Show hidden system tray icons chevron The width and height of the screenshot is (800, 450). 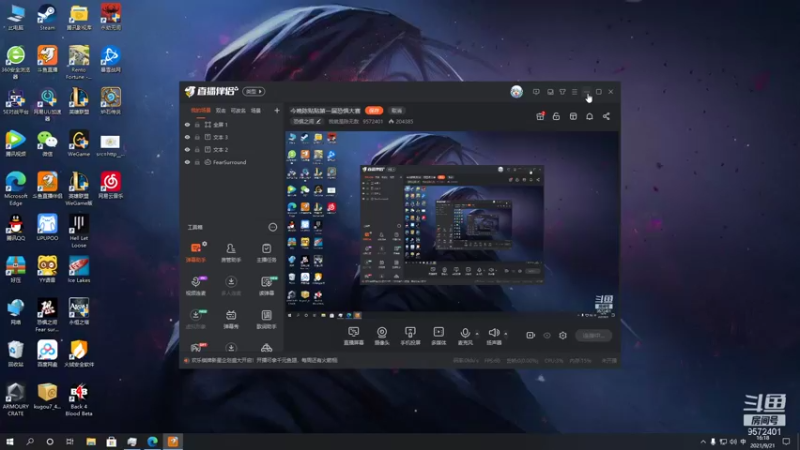(703, 442)
